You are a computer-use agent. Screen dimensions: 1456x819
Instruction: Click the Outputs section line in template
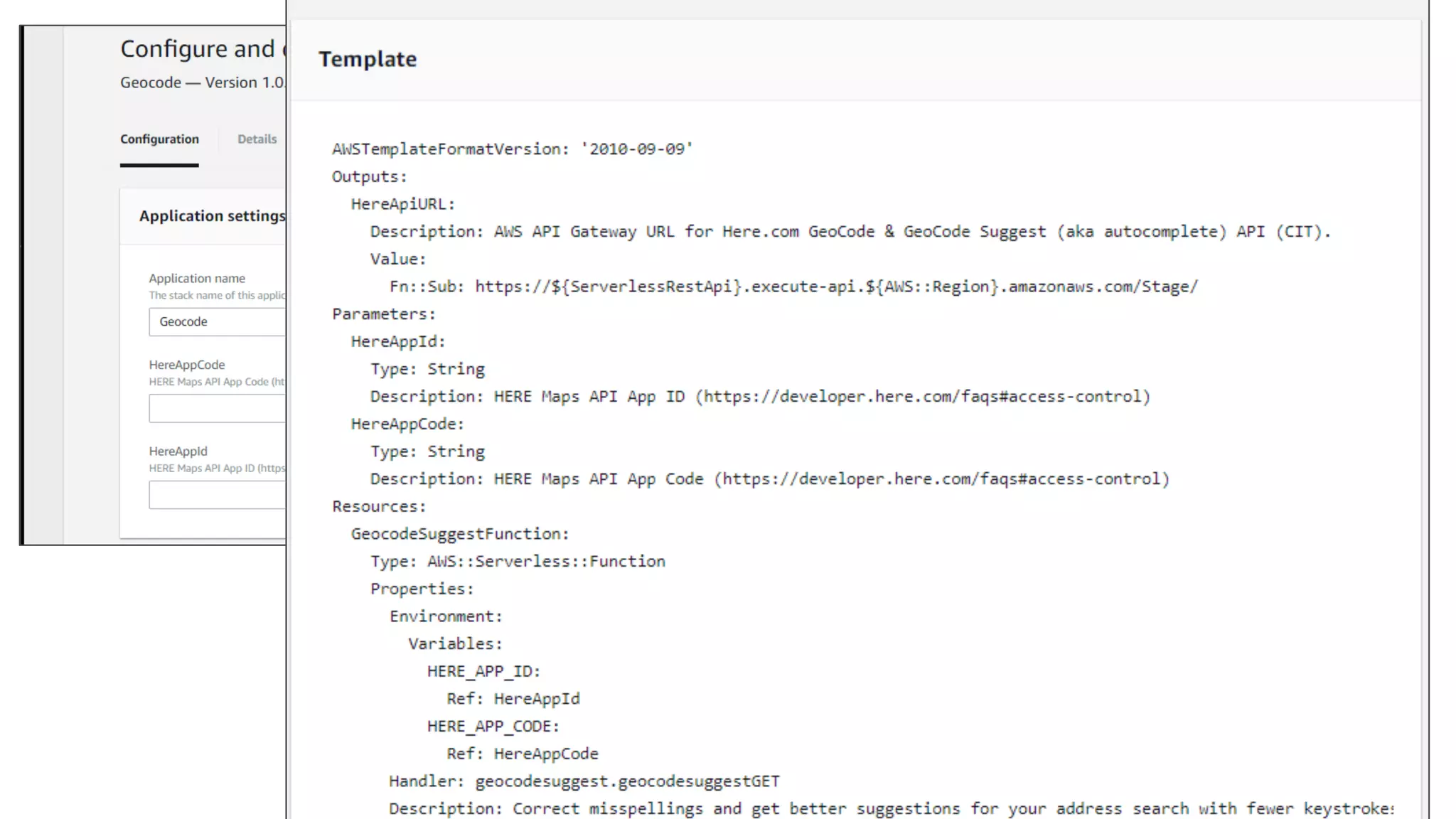[x=369, y=177]
